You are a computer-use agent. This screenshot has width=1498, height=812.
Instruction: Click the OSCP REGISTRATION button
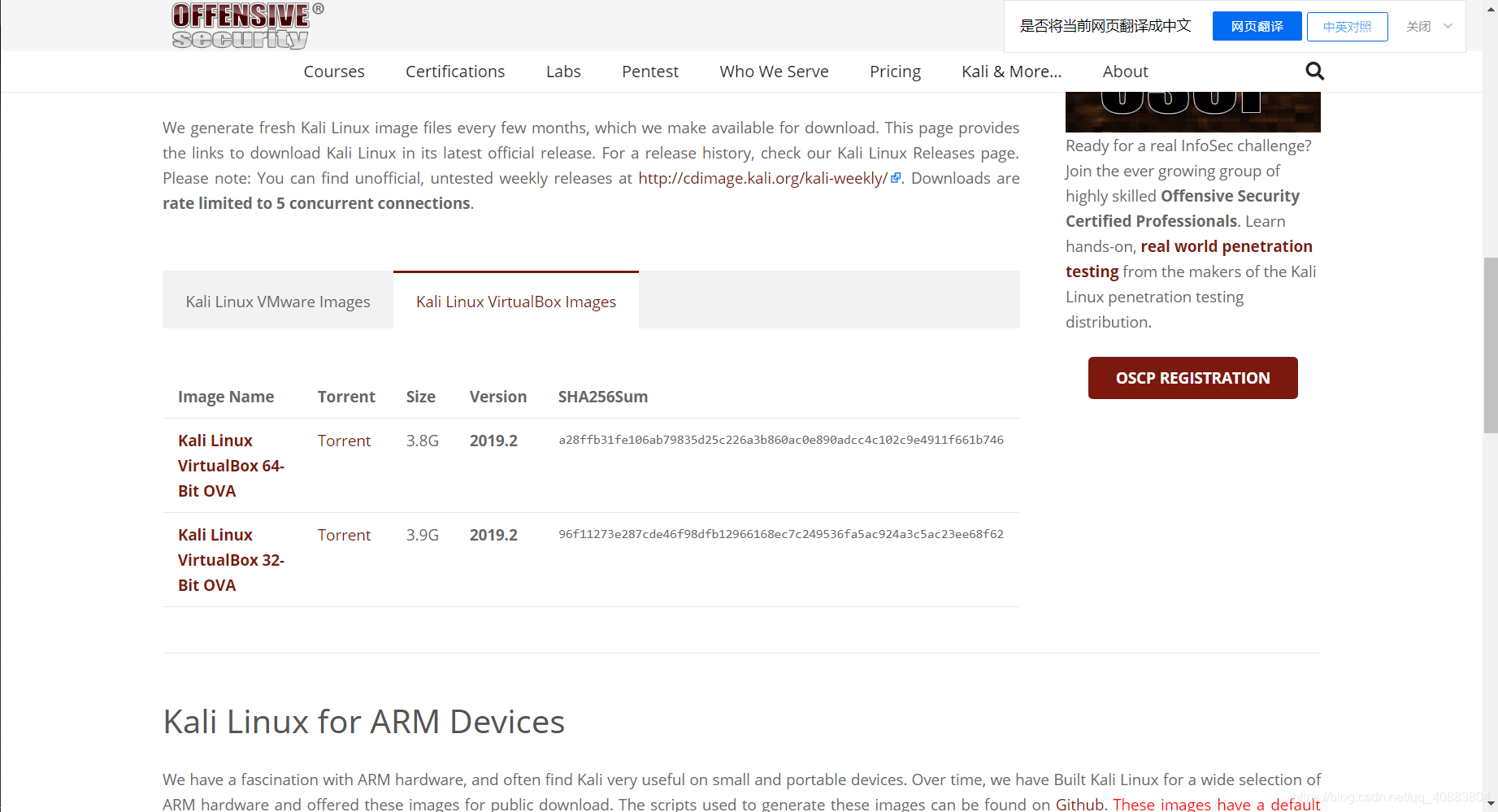point(1192,378)
